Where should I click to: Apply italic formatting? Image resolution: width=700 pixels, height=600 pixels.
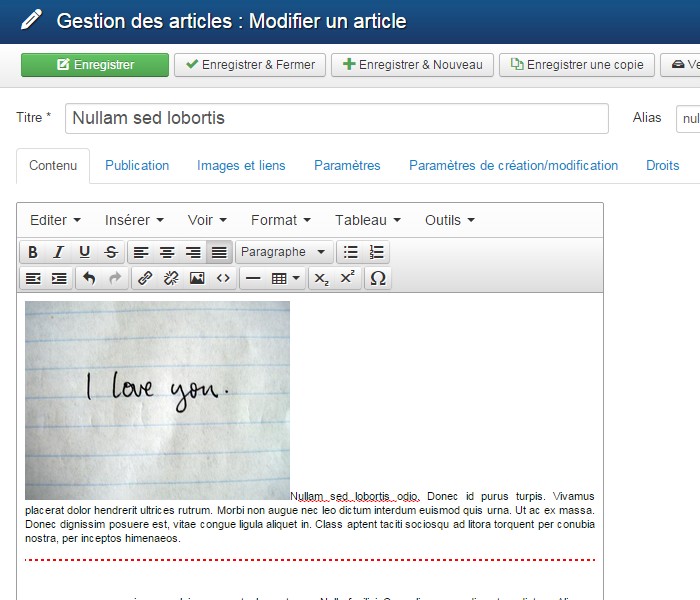[58, 252]
